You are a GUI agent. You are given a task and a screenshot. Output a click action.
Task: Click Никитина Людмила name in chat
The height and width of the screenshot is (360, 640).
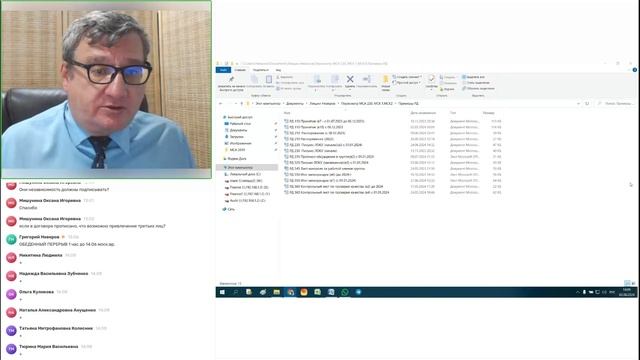(x=40, y=256)
